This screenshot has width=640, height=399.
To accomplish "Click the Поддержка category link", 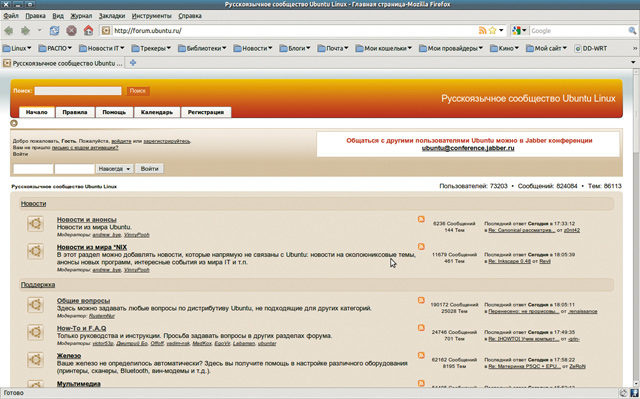I will click(38, 285).
